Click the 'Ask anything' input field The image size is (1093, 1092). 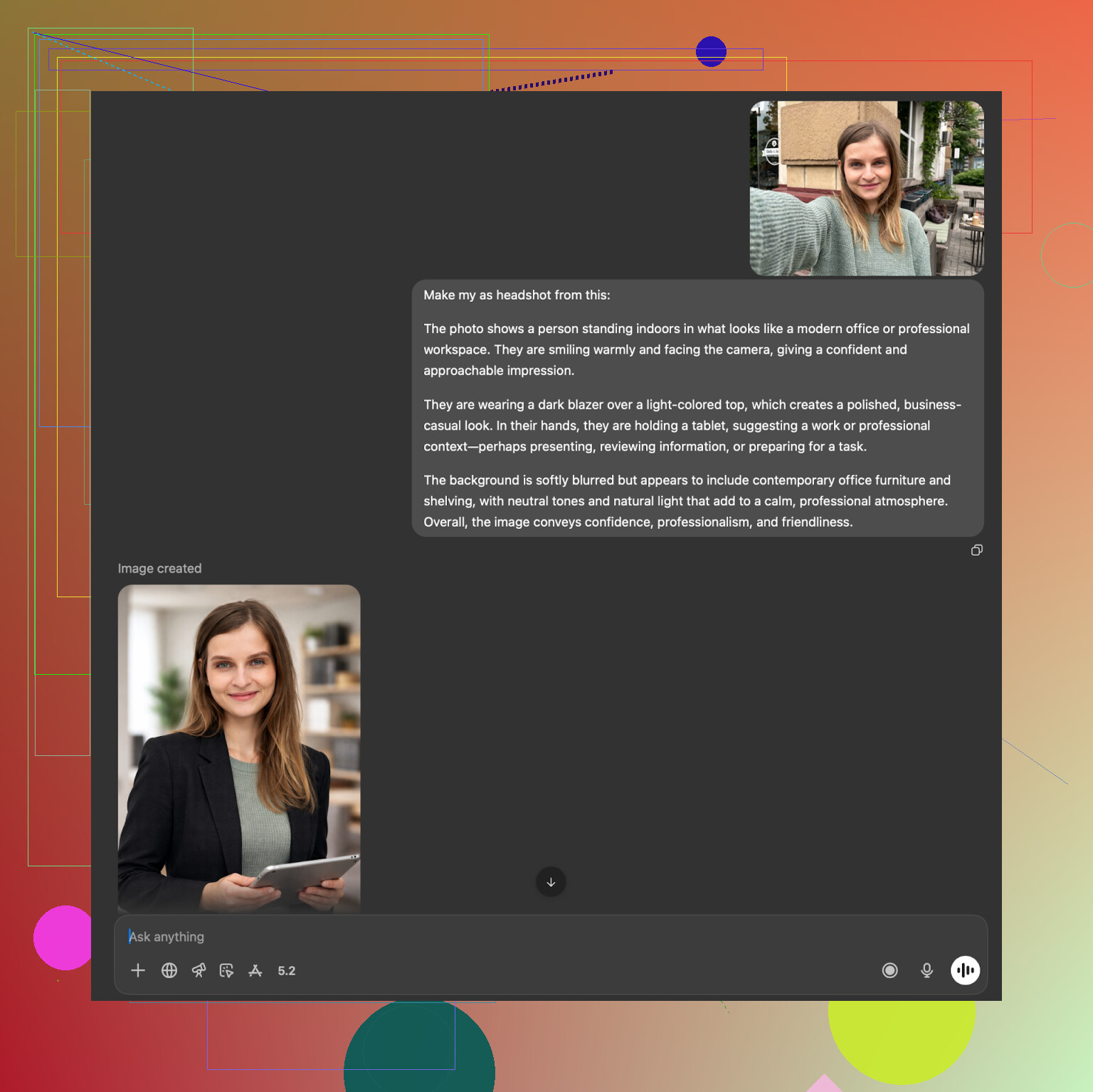tap(498, 937)
